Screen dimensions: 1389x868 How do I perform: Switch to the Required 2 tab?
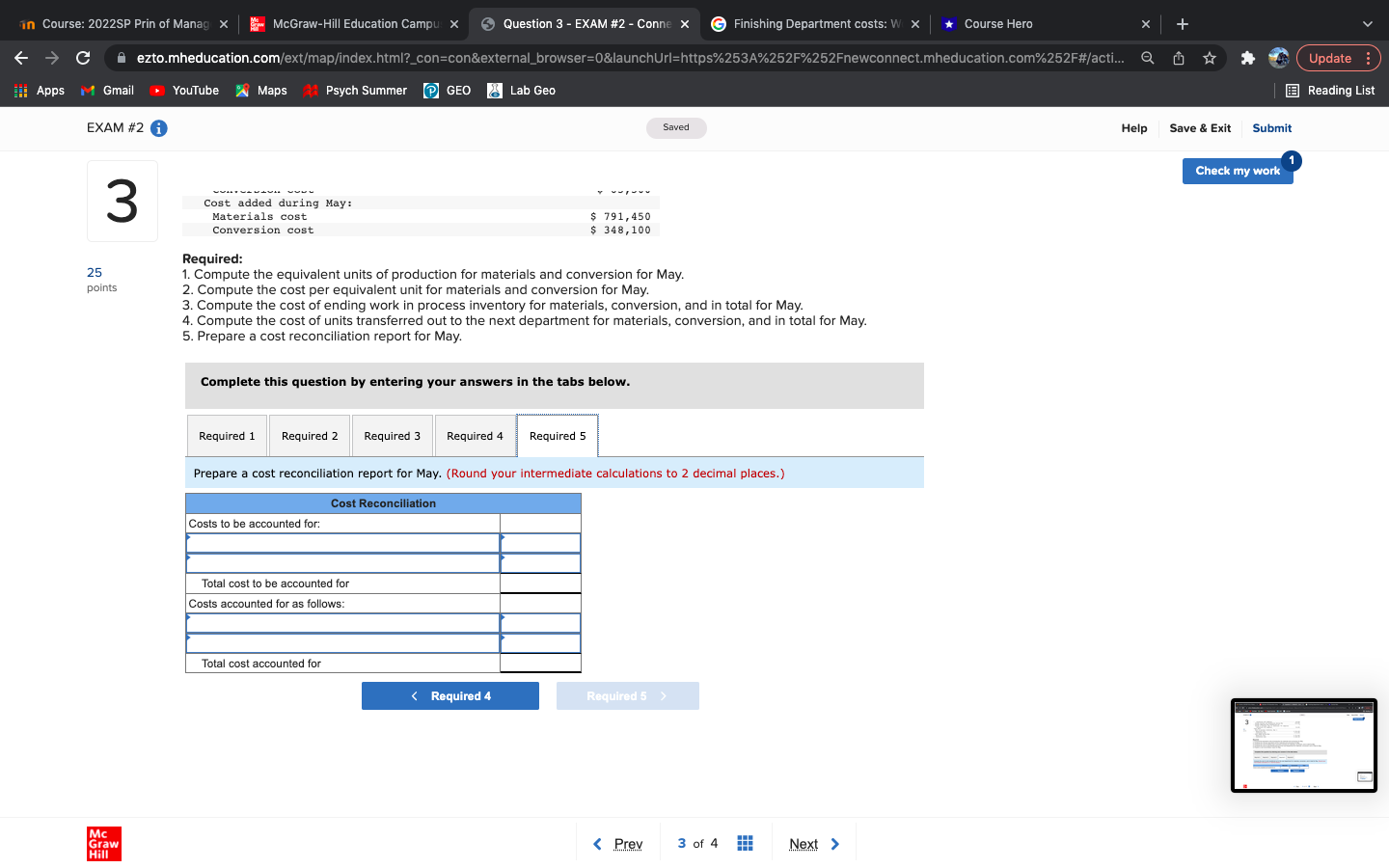pos(309,435)
